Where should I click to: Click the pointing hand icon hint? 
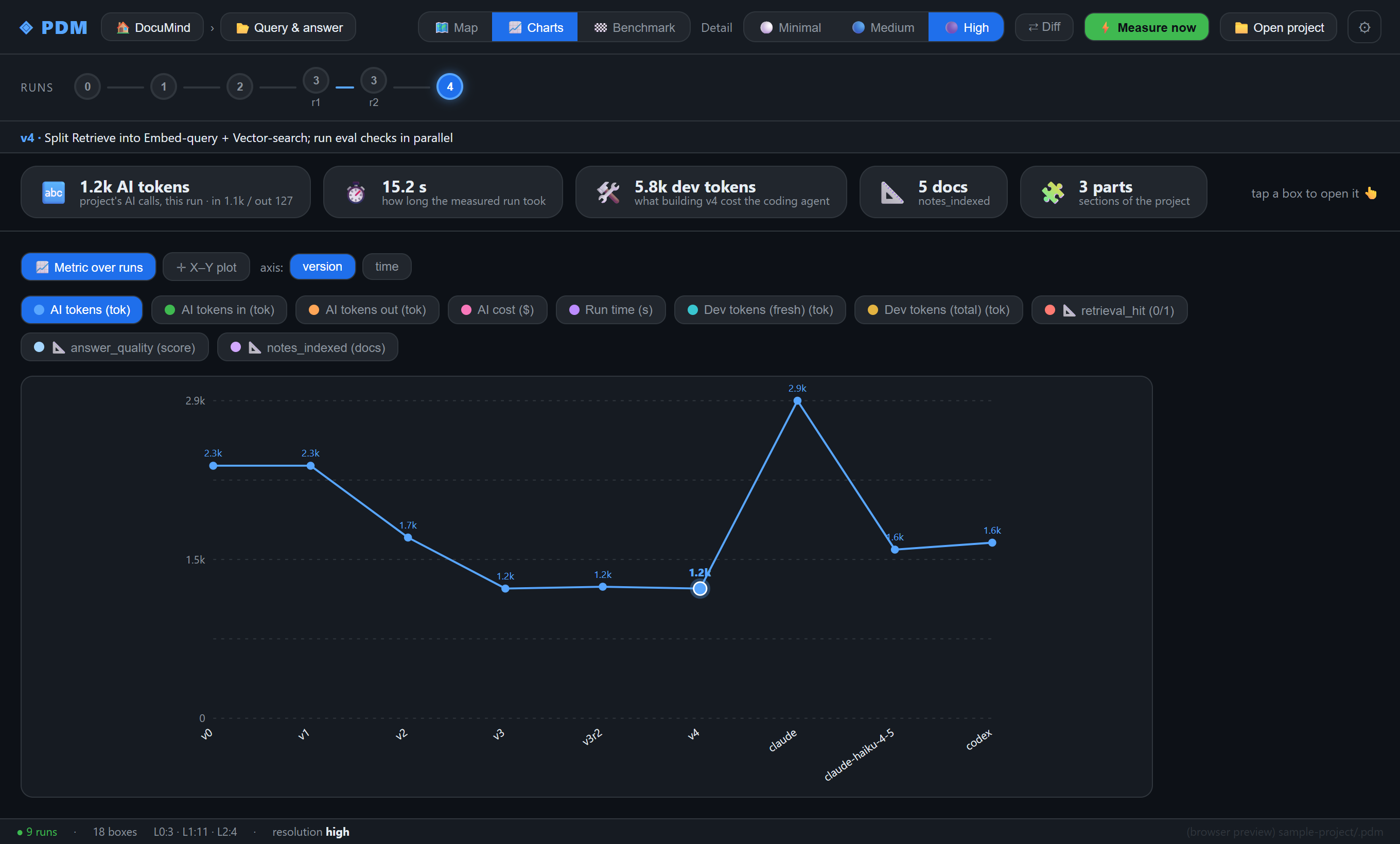coord(1371,193)
